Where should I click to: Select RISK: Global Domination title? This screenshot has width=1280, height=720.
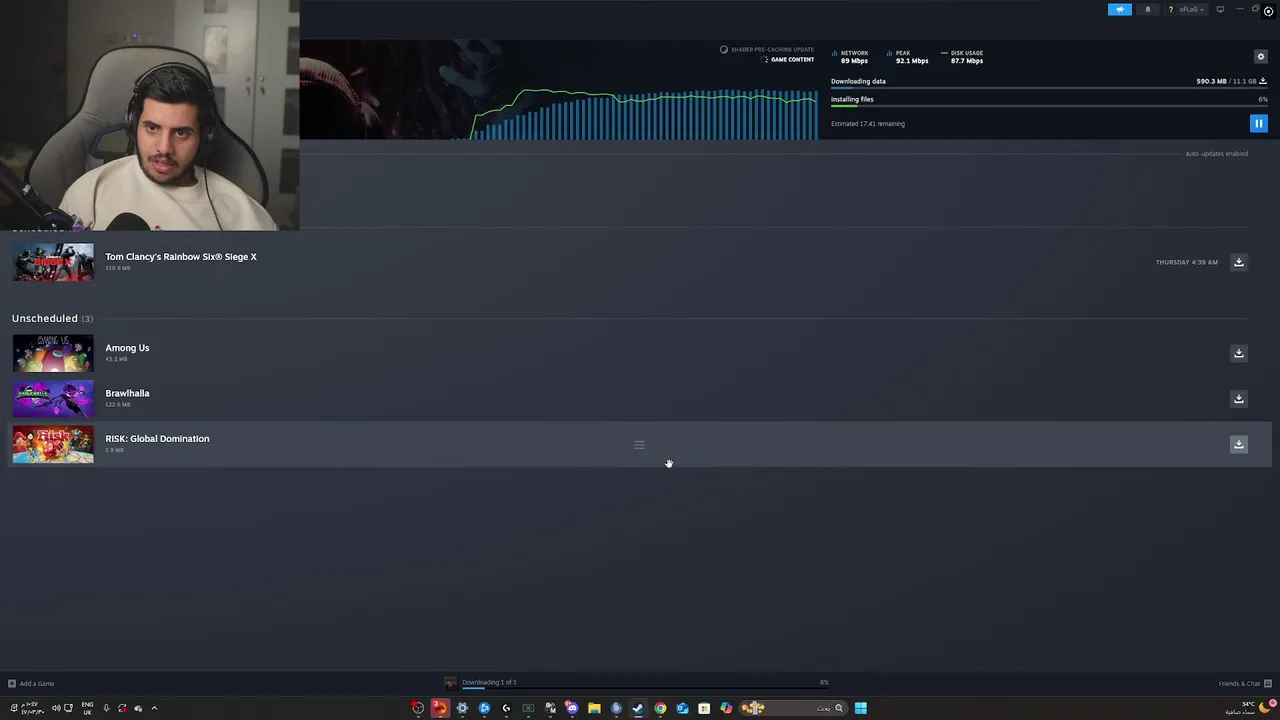point(157,438)
